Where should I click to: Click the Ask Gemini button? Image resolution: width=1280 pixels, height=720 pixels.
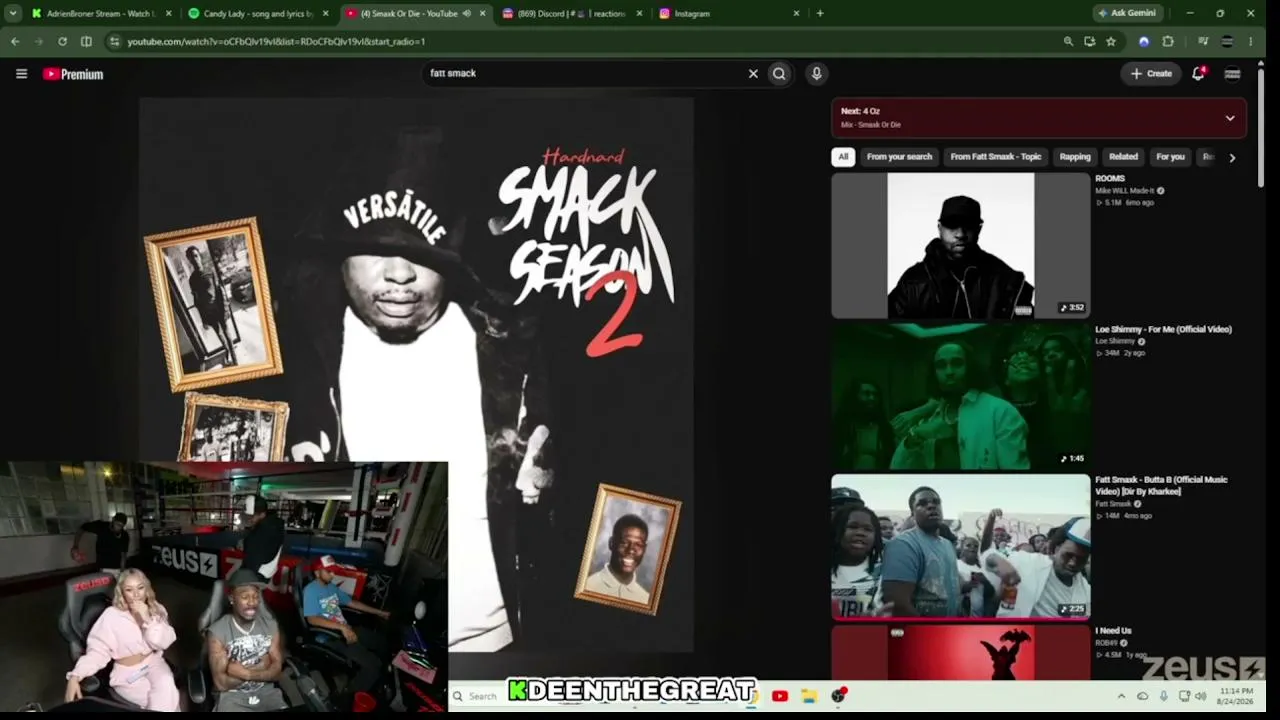(1127, 13)
